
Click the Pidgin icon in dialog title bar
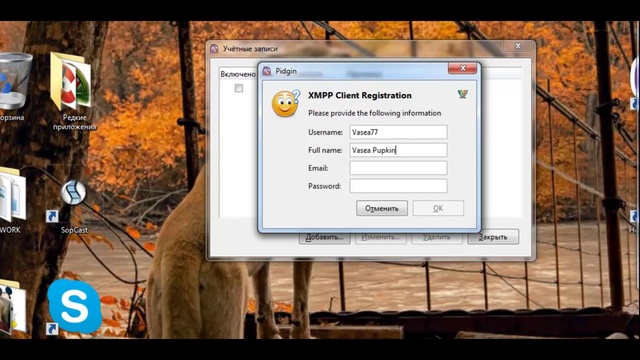click(x=267, y=71)
